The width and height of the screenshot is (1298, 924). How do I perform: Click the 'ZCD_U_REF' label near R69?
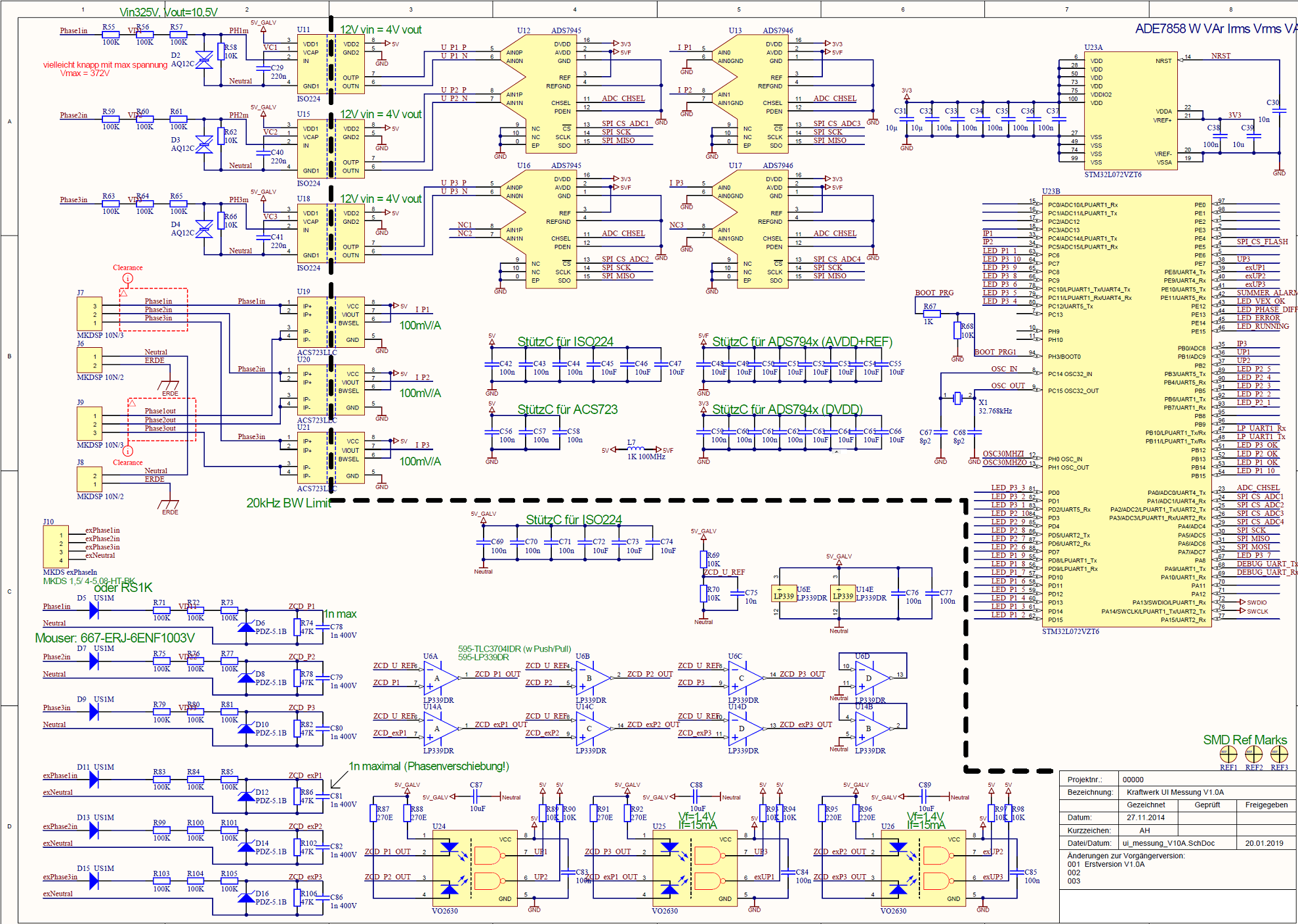724,572
